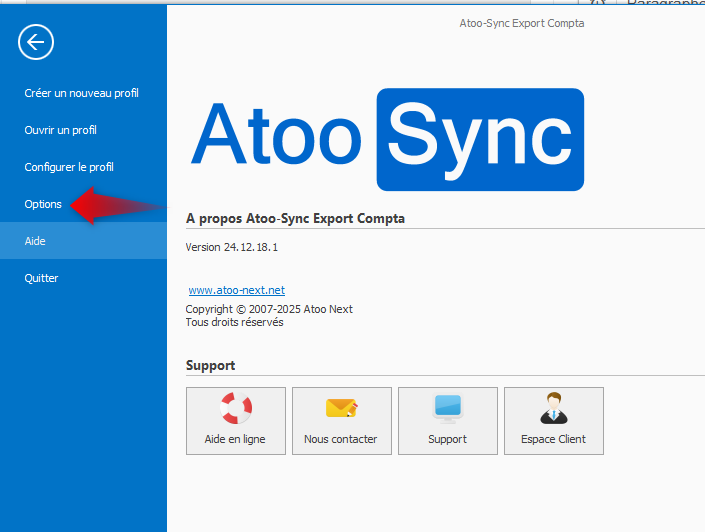The height and width of the screenshot is (532, 705).
Task: Click the back arrow circle icon
Action: tap(36, 42)
